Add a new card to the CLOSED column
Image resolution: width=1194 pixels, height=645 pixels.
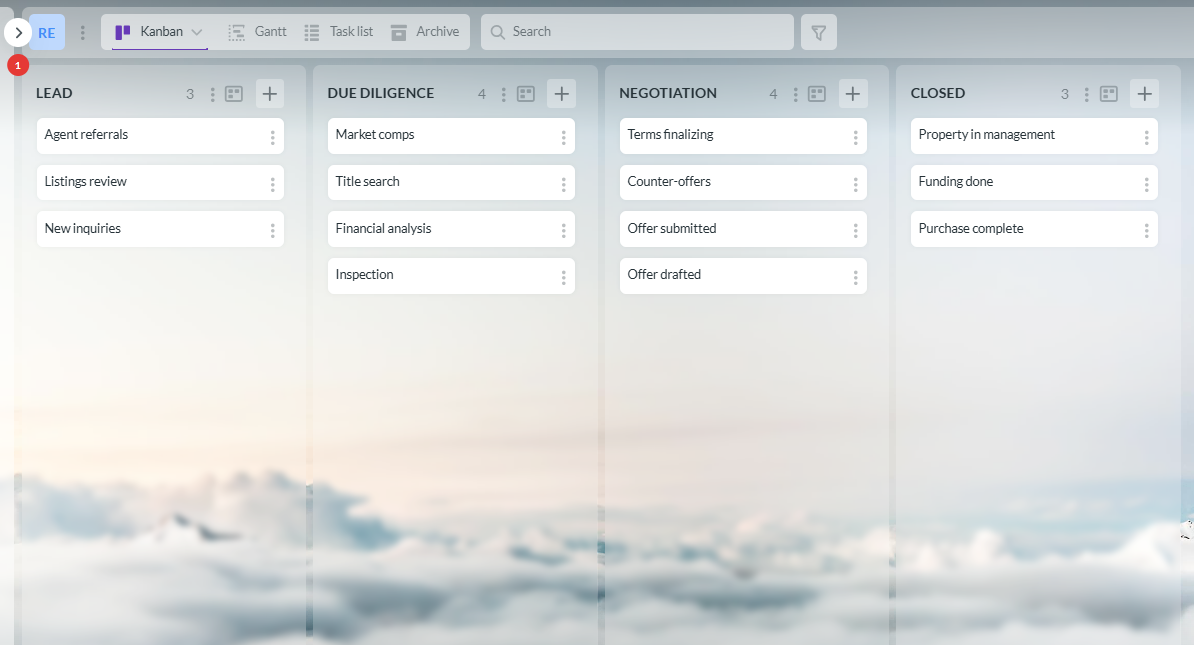[x=1144, y=93]
